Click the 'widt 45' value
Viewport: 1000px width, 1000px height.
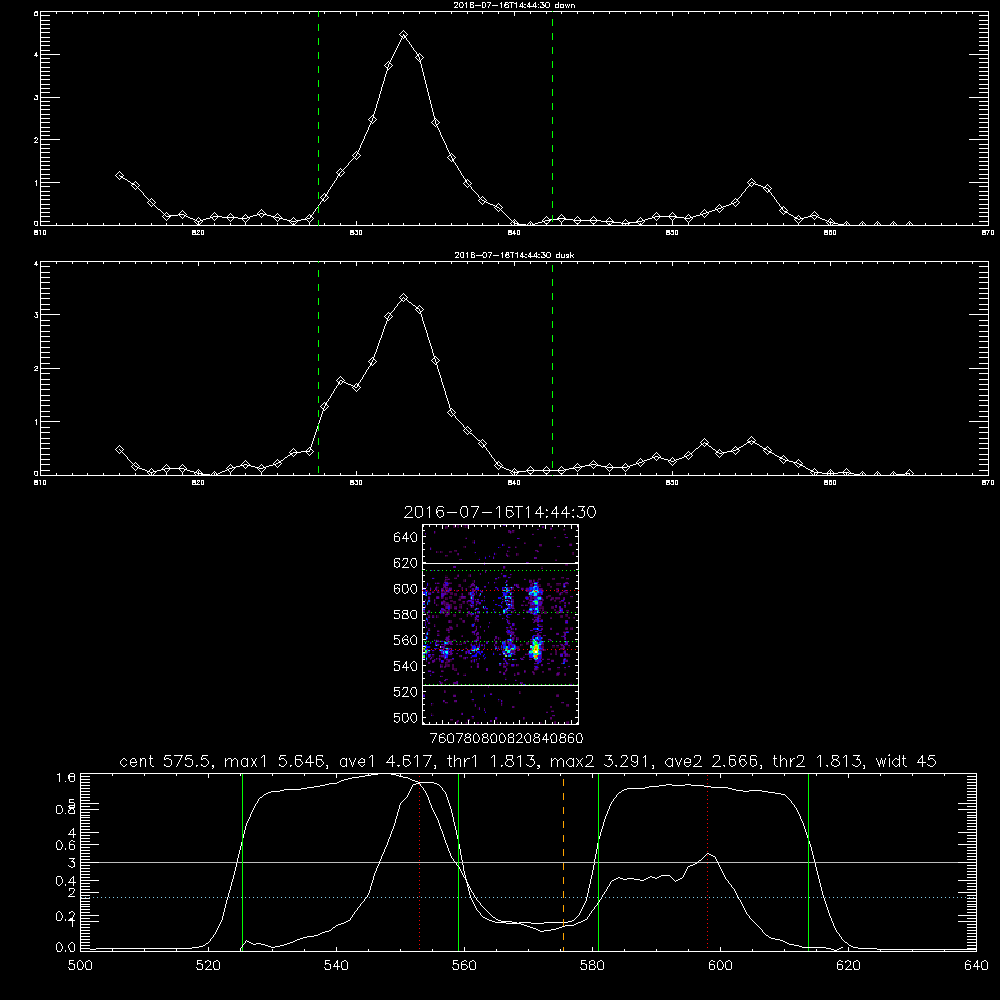click(x=906, y=761)
